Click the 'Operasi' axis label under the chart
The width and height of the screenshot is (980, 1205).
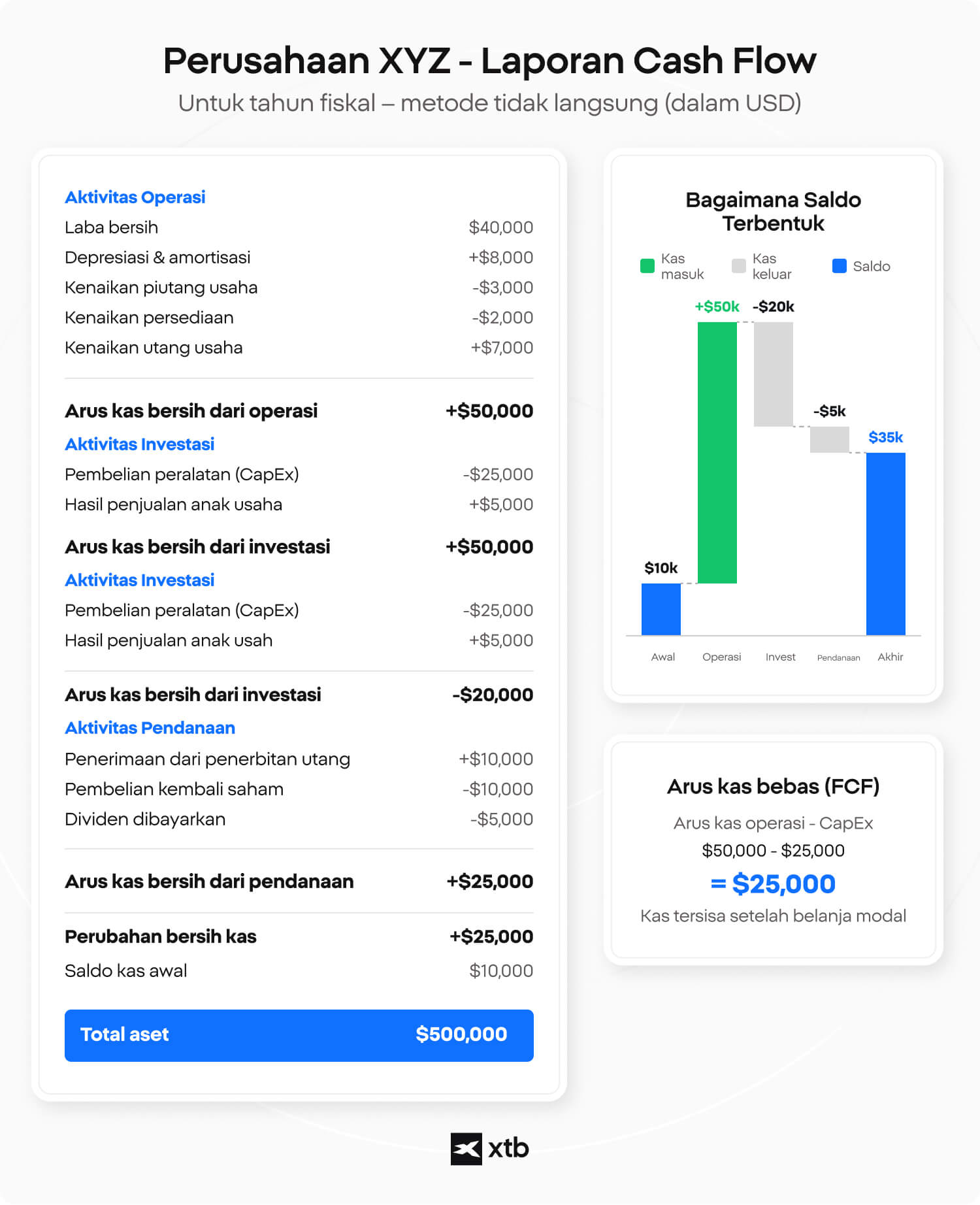pyautogui.click(x=722, y=657)
